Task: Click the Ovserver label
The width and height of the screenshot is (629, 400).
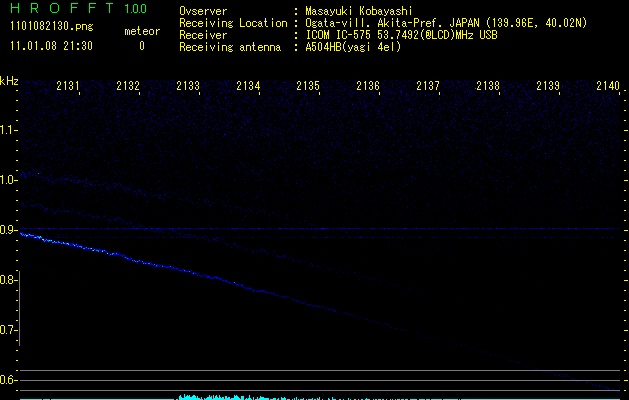Action: click(203, 11)
